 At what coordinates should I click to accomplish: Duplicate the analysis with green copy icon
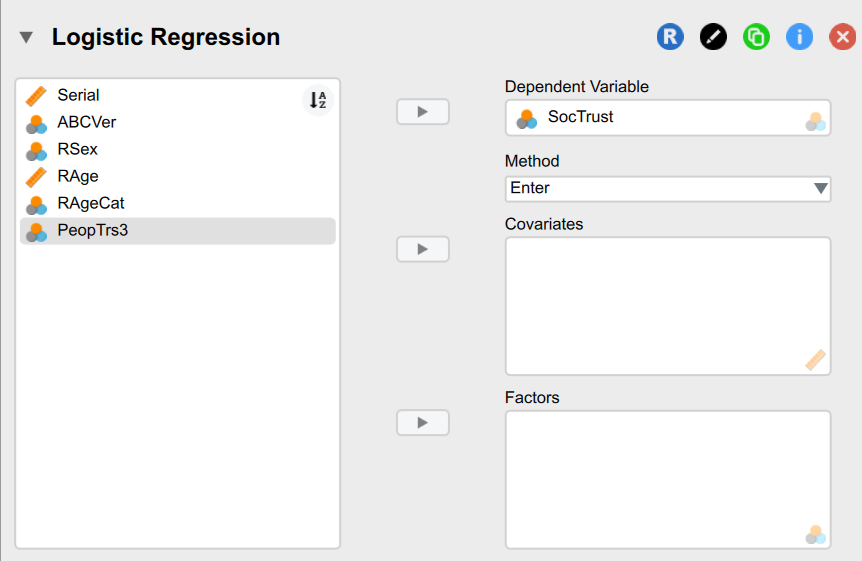(x=756, y=37)
